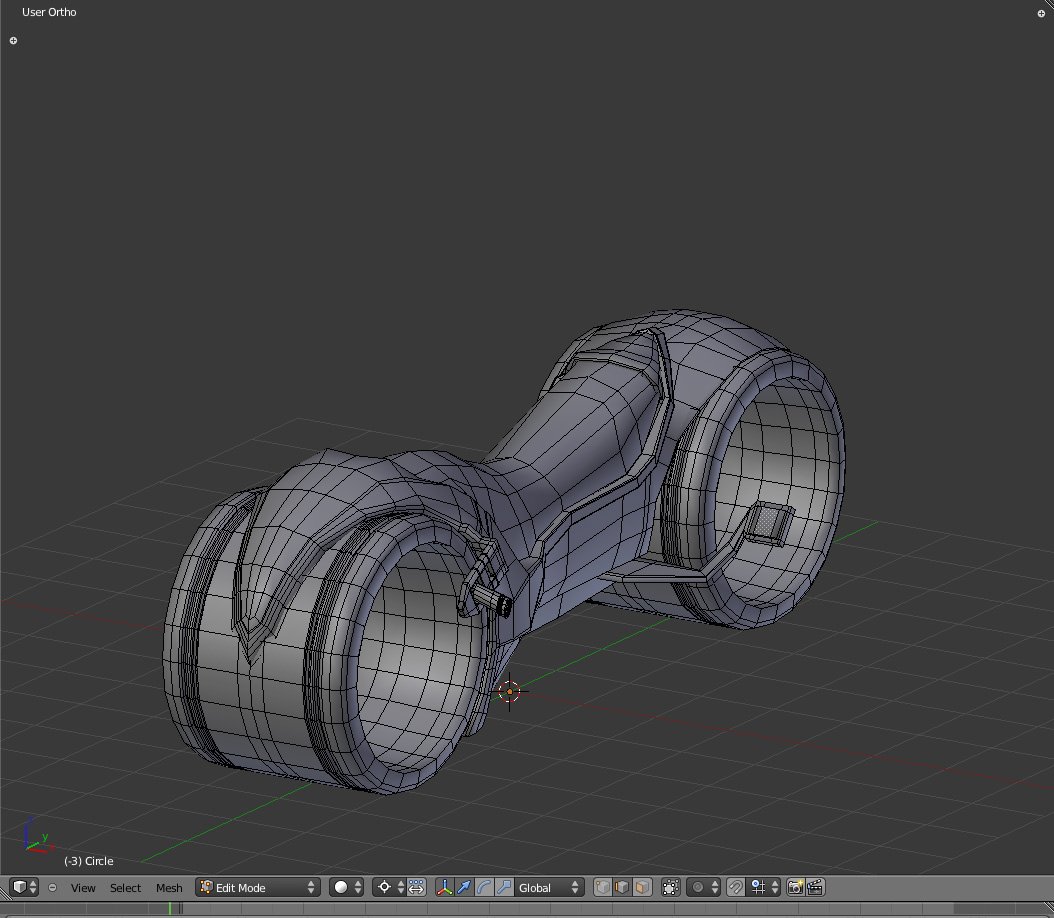Open the Select menu
Image resolution: width=1054 pixels, height=918 pixels.
pos(125,888)
